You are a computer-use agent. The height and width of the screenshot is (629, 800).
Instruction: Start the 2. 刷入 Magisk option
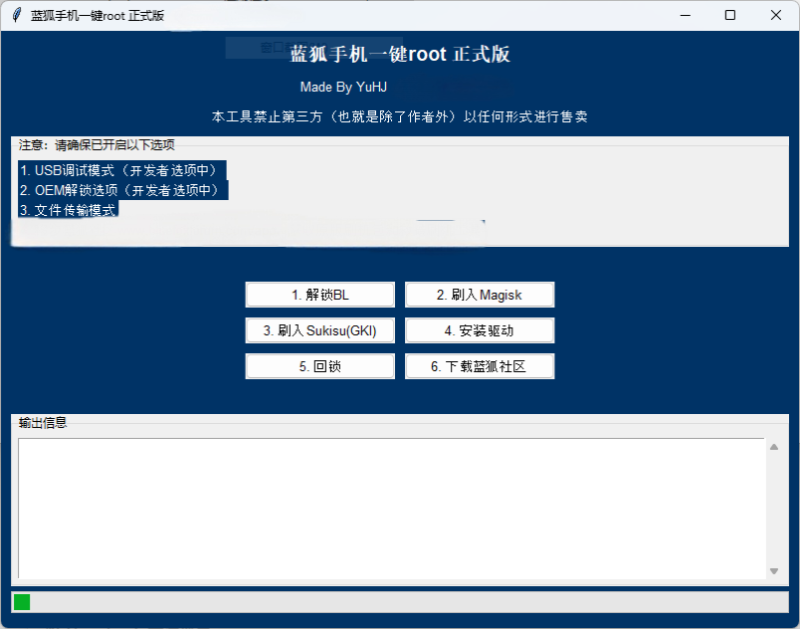point(479,295)
